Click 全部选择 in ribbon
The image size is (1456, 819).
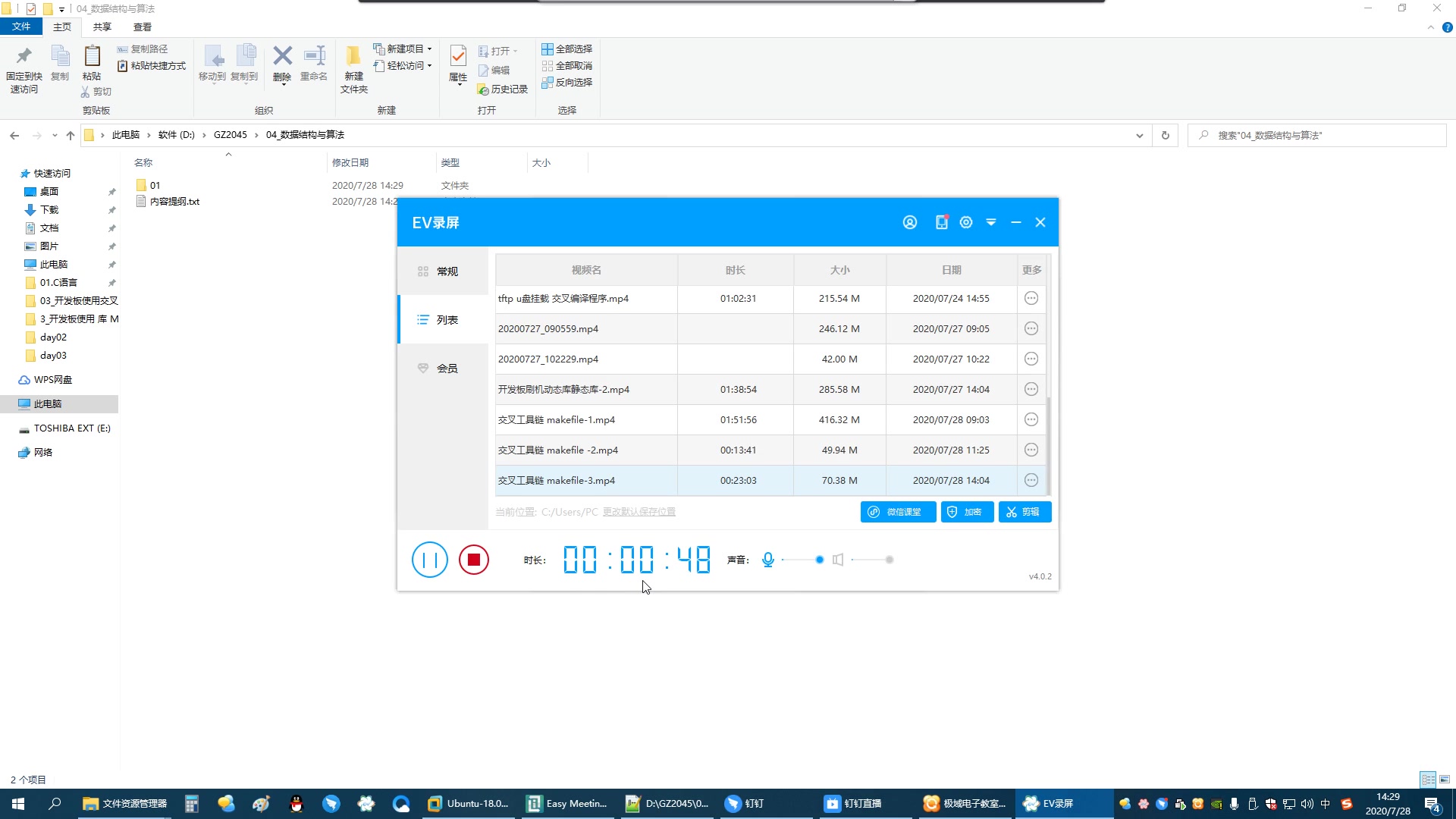point(567,49)
